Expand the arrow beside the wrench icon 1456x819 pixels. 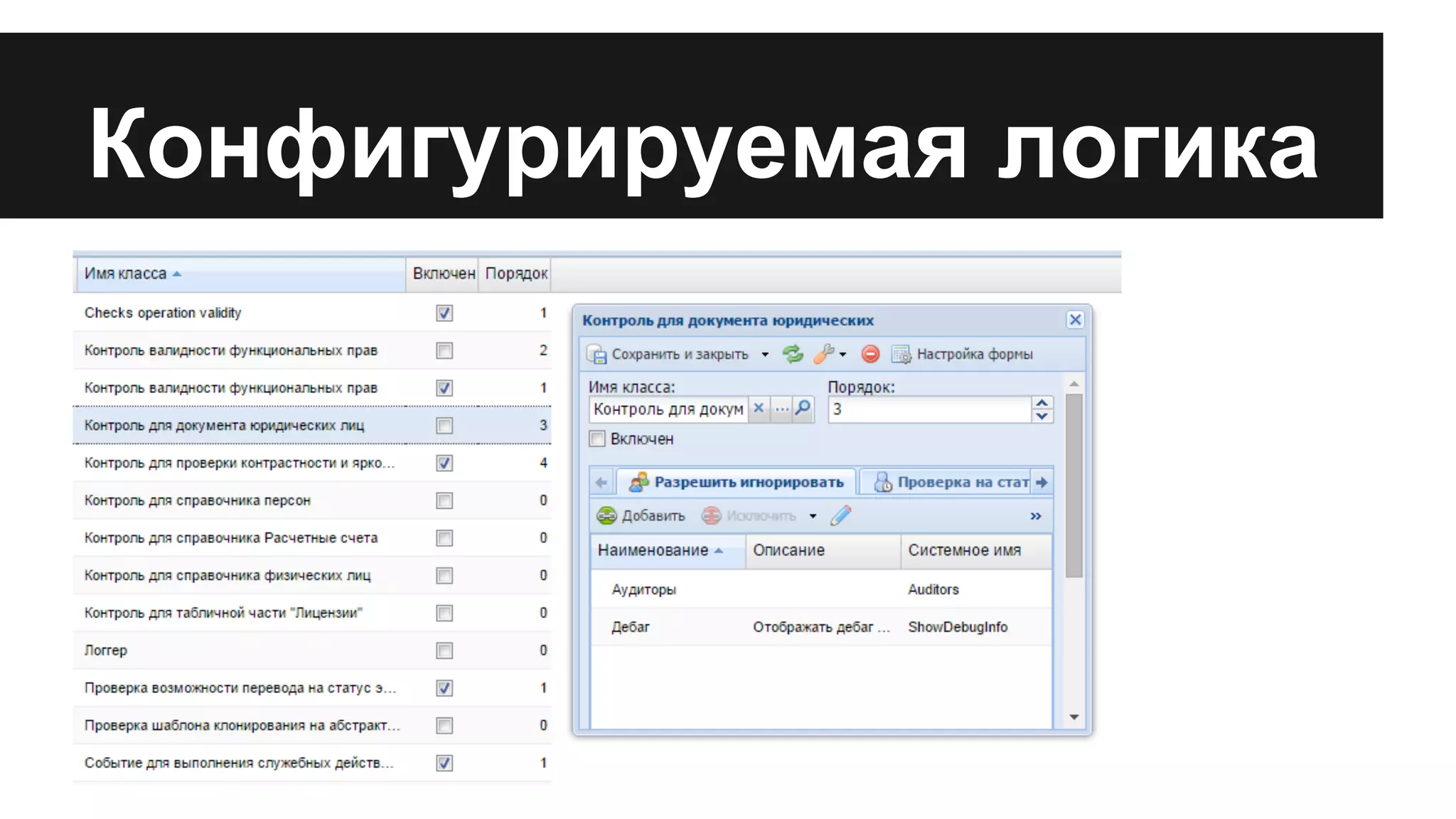pyautogui.click(x=842, y=354)
